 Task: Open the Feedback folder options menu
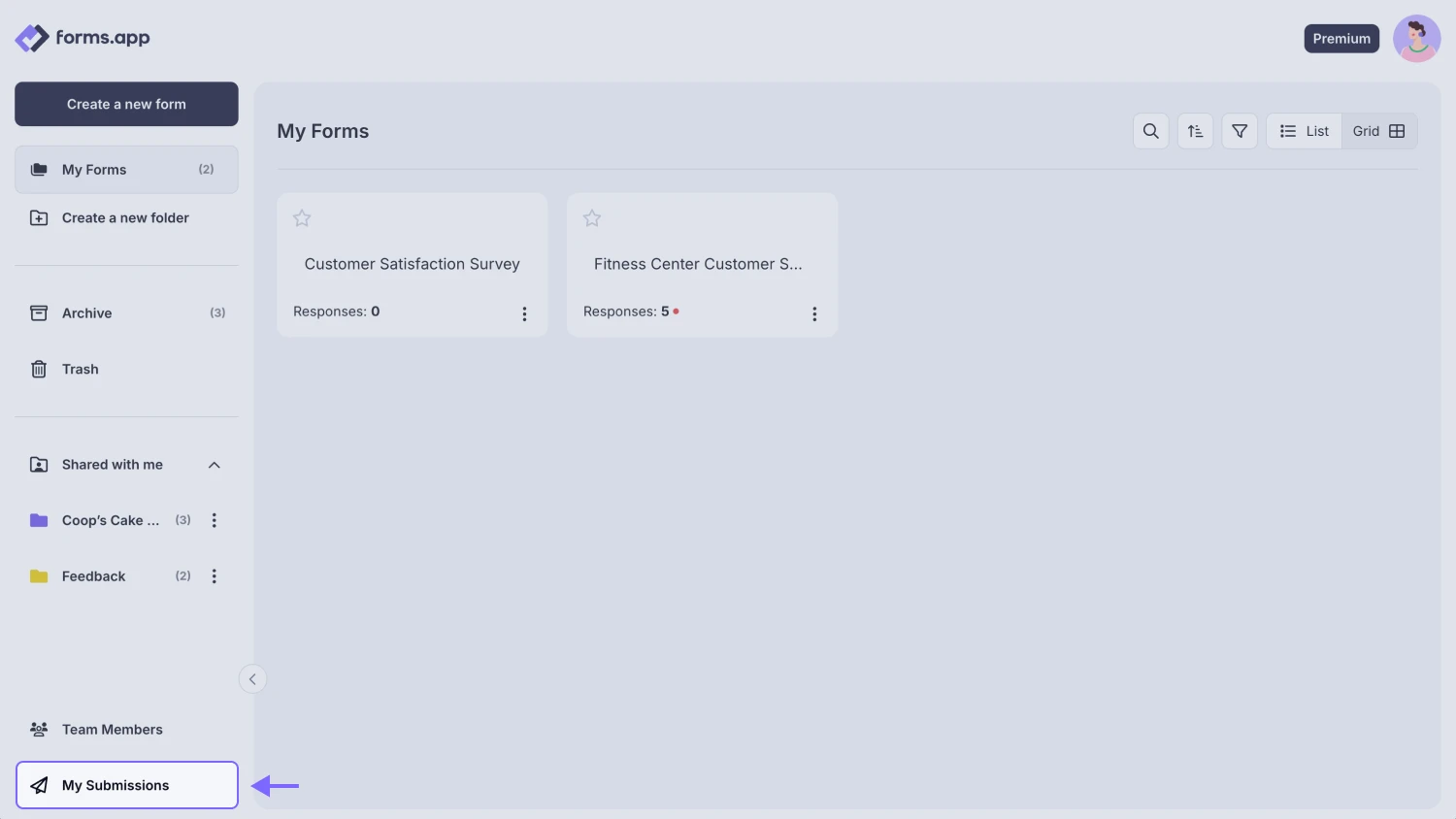pos(214,575)
